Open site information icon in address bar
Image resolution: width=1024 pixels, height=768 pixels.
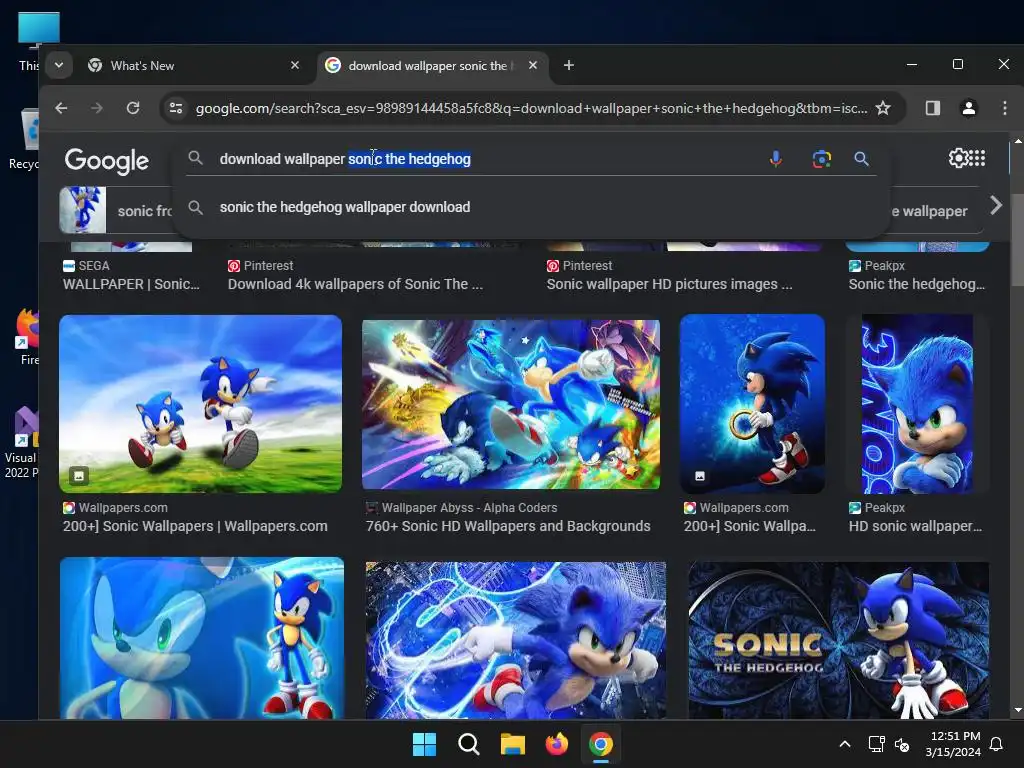176,108
